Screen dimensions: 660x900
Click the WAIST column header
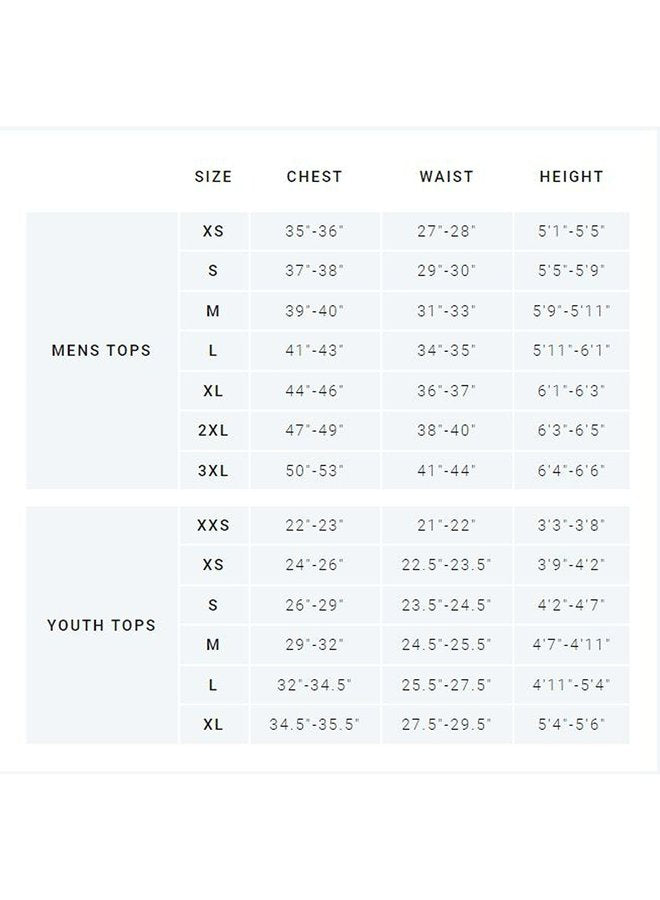click(446, 177)
